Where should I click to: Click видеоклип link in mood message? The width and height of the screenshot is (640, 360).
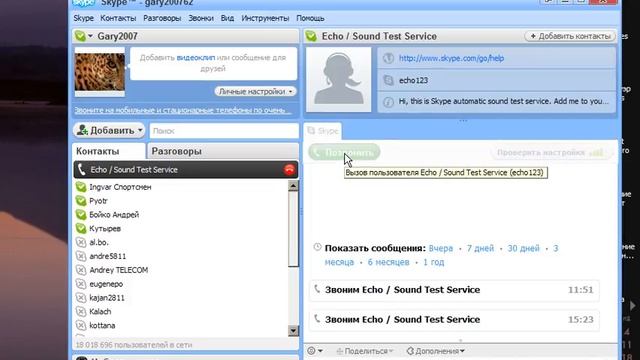pyautogui.click(x=196, y=58)
